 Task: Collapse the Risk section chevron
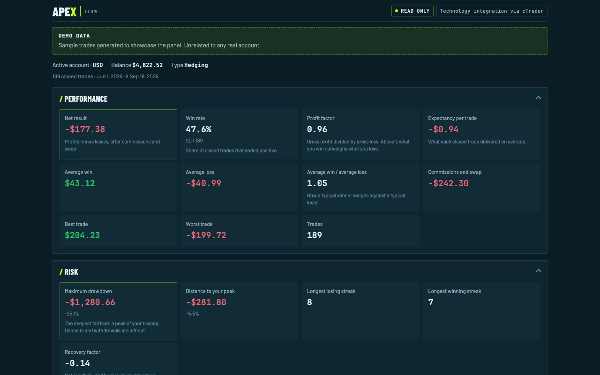[538, 271]
